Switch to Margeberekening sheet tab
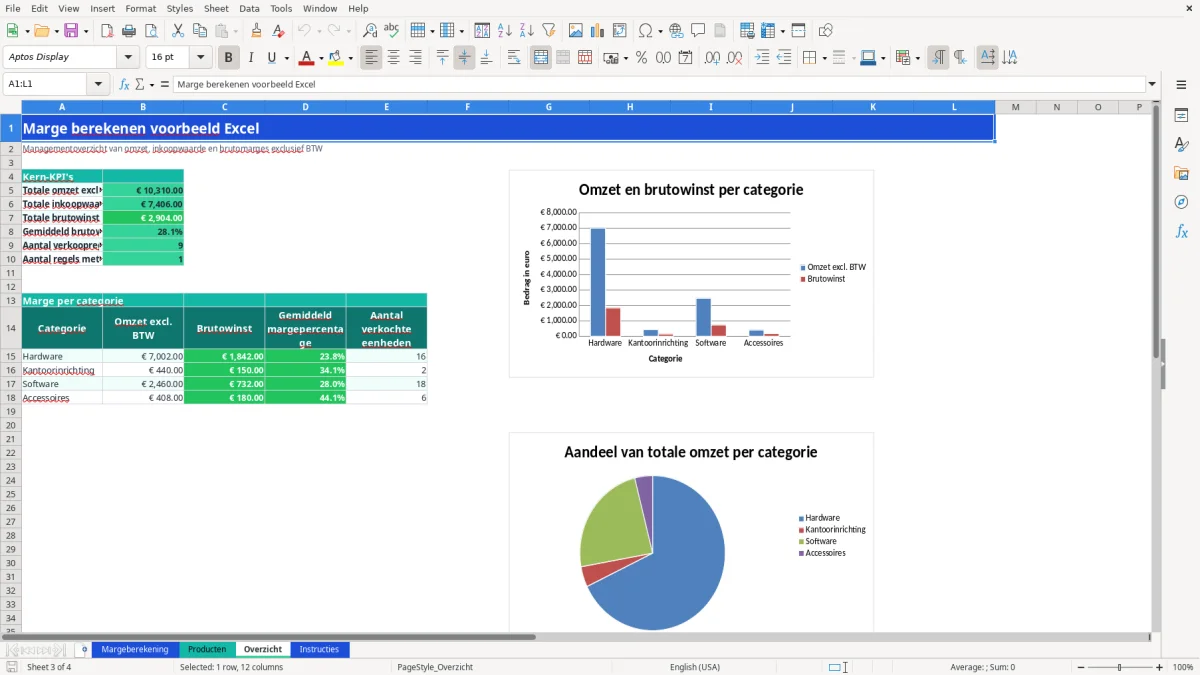The image size is (1200, 675). 135,650
